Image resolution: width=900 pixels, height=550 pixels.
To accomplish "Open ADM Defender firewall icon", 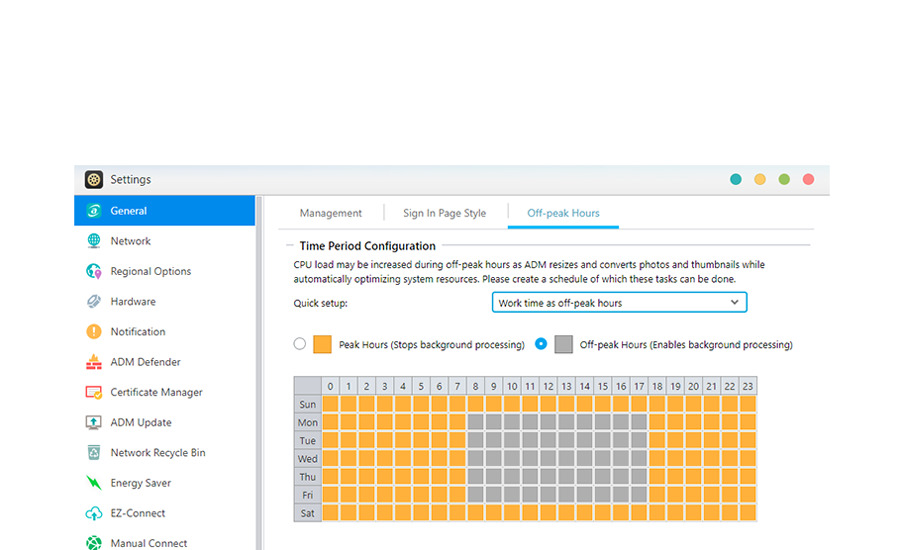I will [94, 362].
